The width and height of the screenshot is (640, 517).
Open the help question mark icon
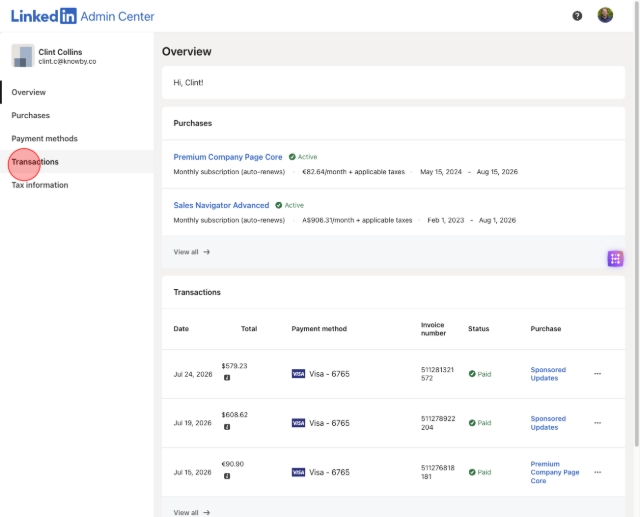click(x=577, y=16)
